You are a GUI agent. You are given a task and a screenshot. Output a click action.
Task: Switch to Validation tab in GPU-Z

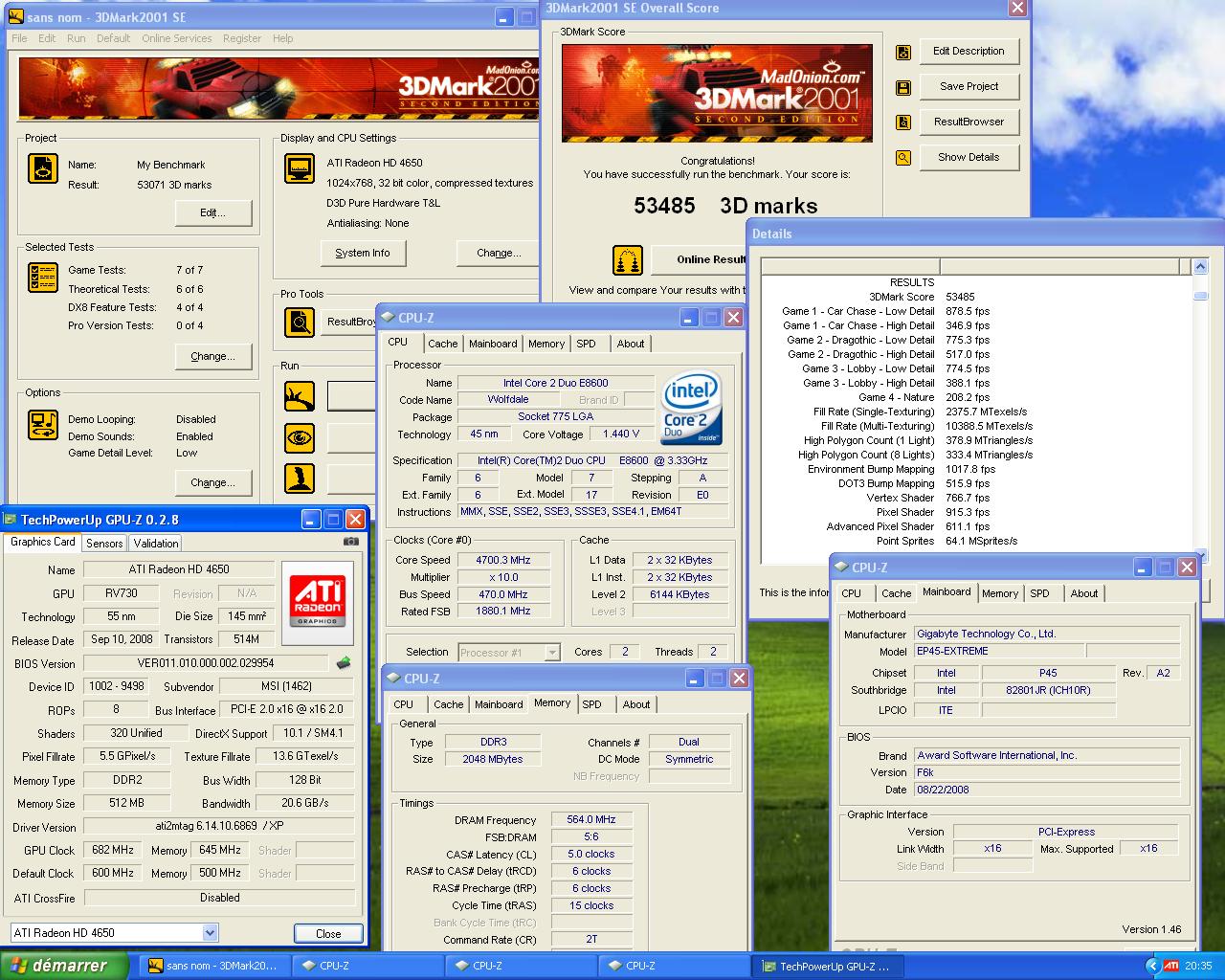[x=156, y=543]
